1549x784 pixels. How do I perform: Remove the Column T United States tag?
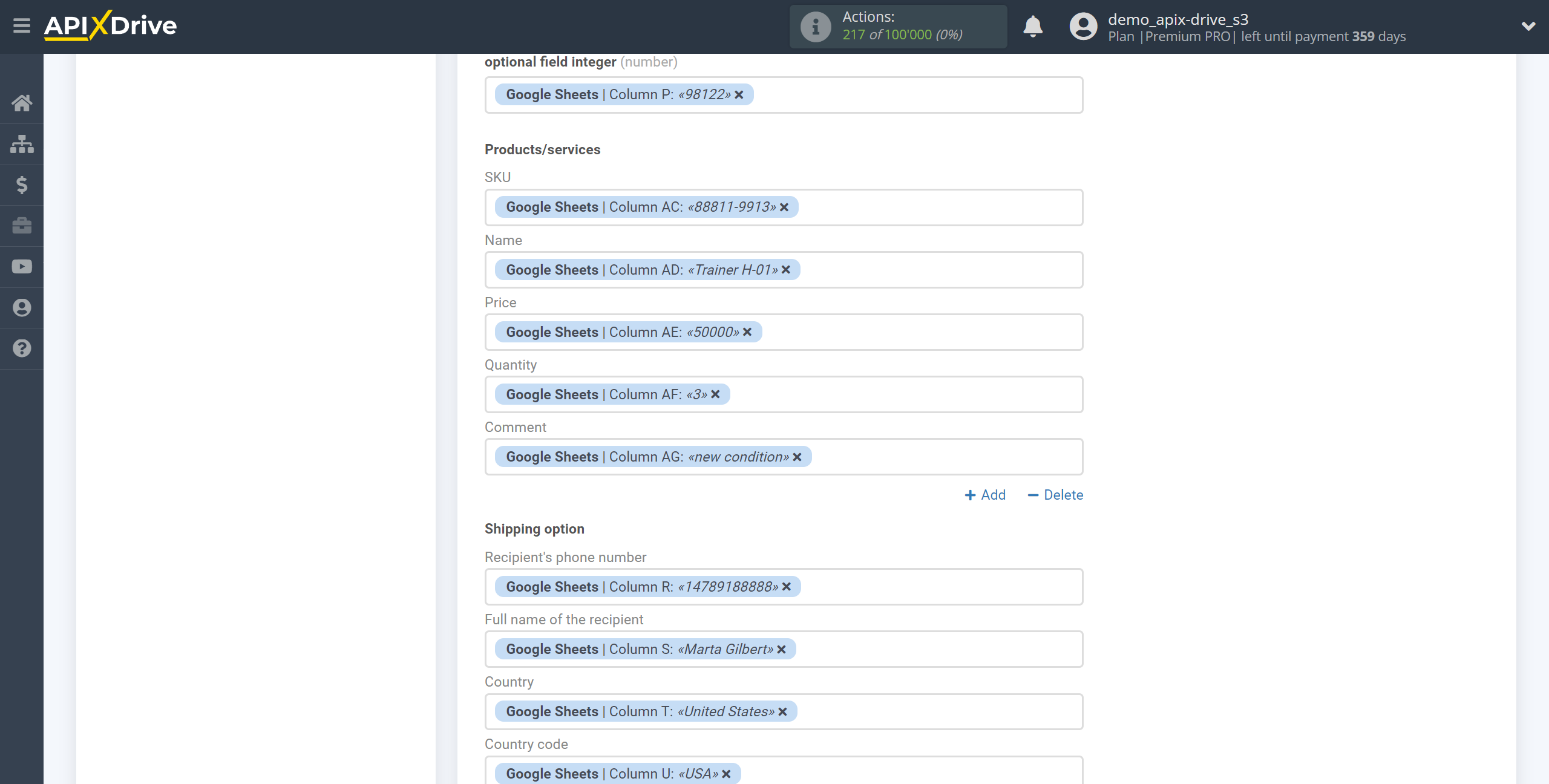click(x=782, y=712)
